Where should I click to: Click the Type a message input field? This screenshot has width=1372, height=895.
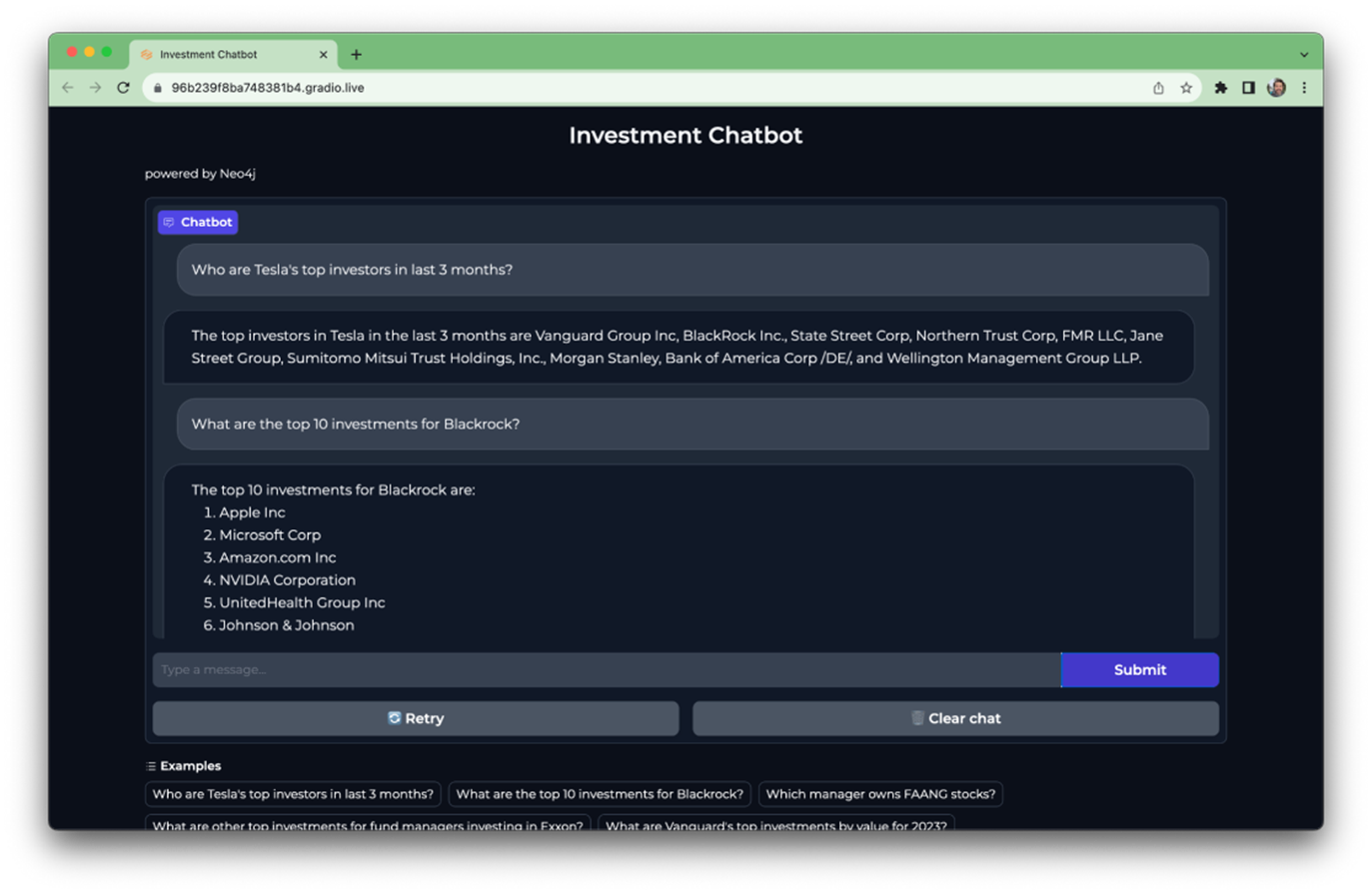coord(607,669)
